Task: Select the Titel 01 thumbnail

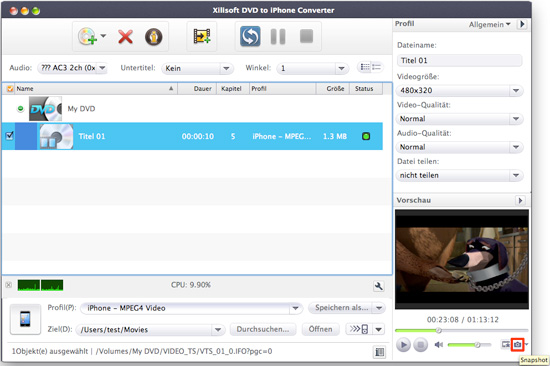Action: [56, 137]
